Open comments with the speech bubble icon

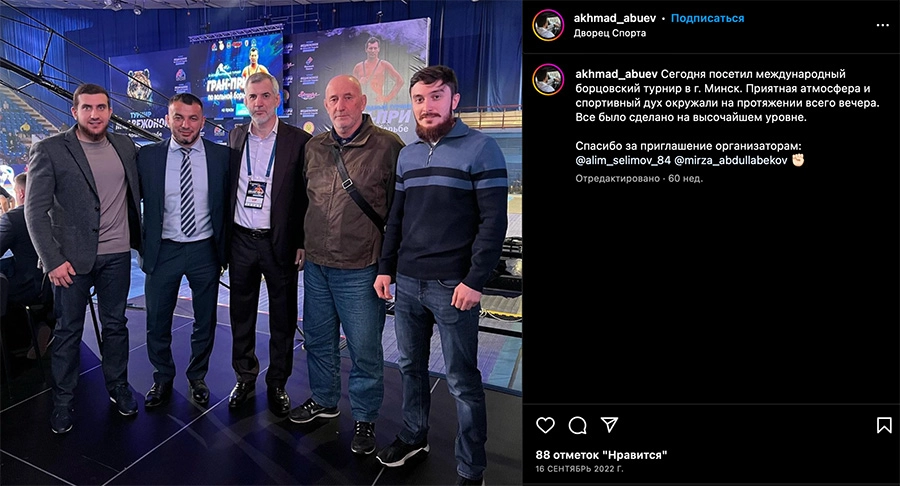click(x=577, y=425)
